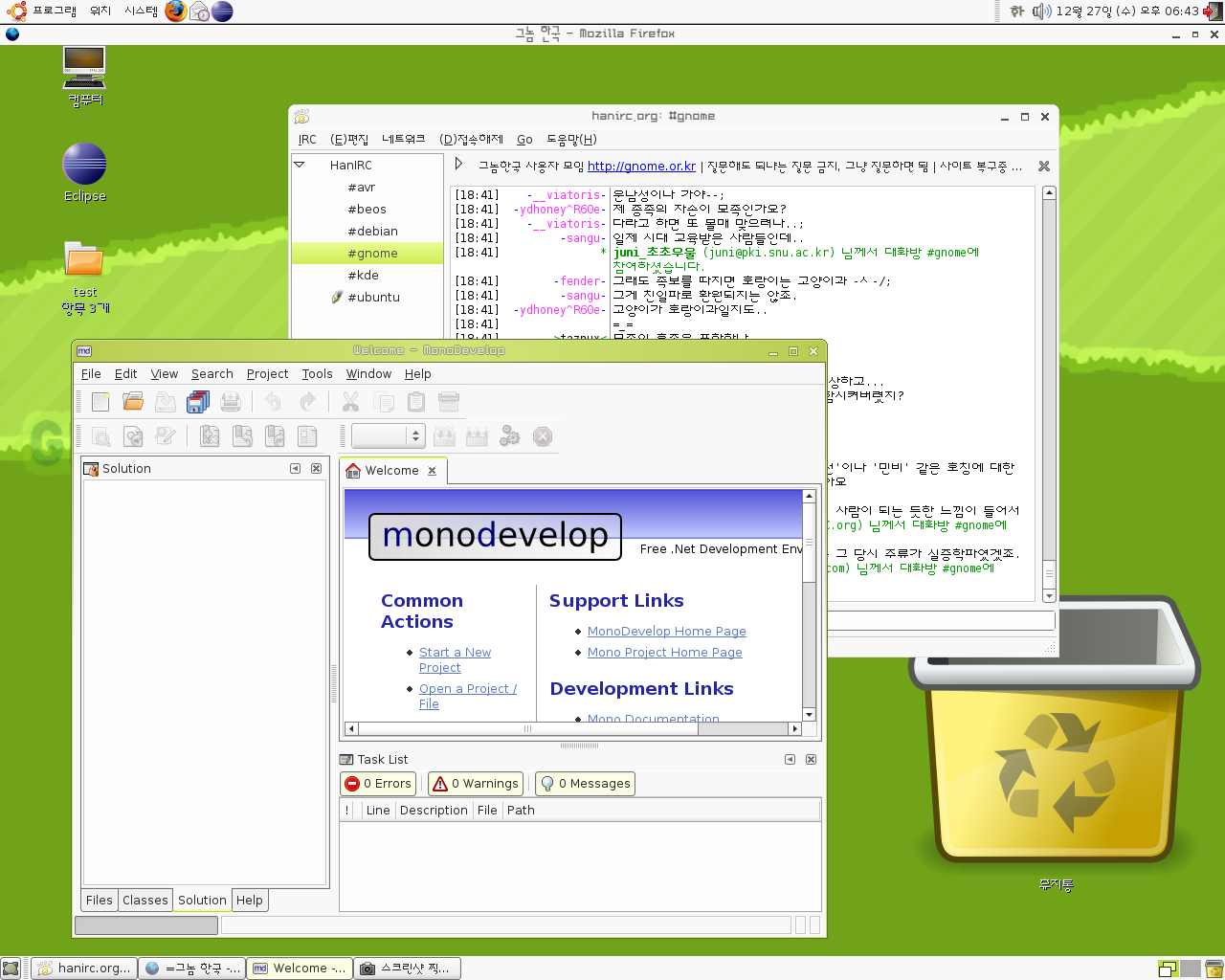Click the Find magnifier icon in second toolbar row
The image size is (1225, 980).
pos(100,436)
